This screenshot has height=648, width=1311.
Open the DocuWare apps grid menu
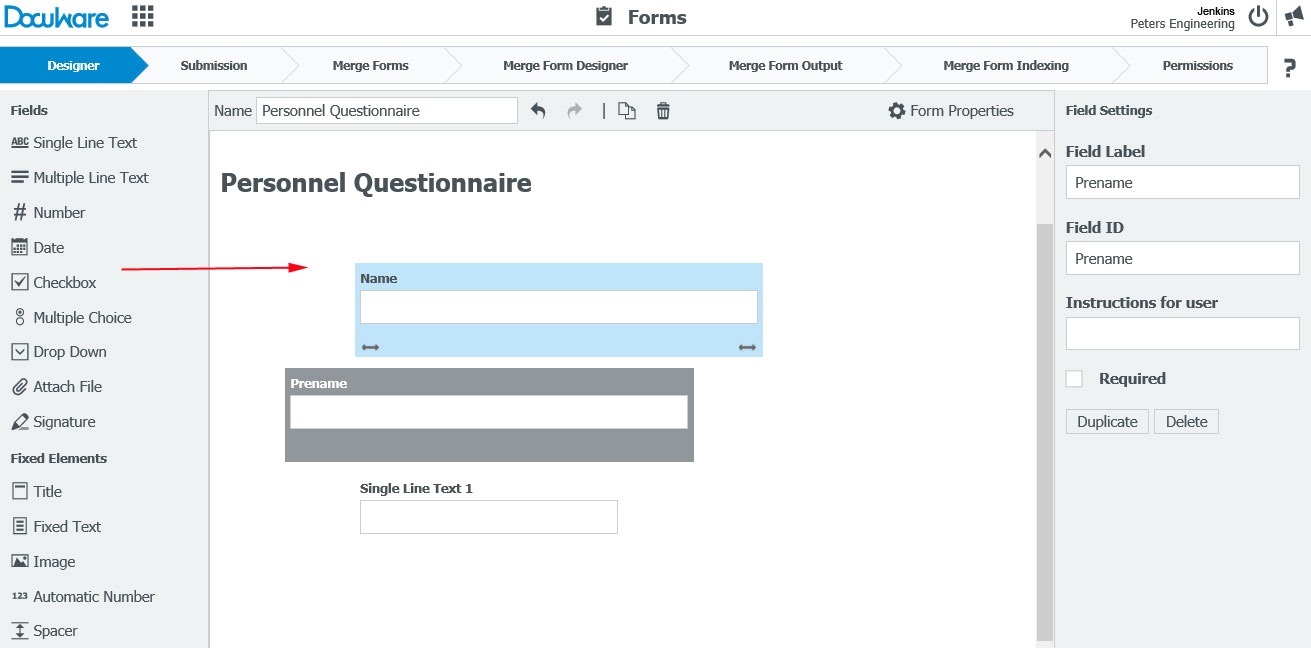pos(141,16)
